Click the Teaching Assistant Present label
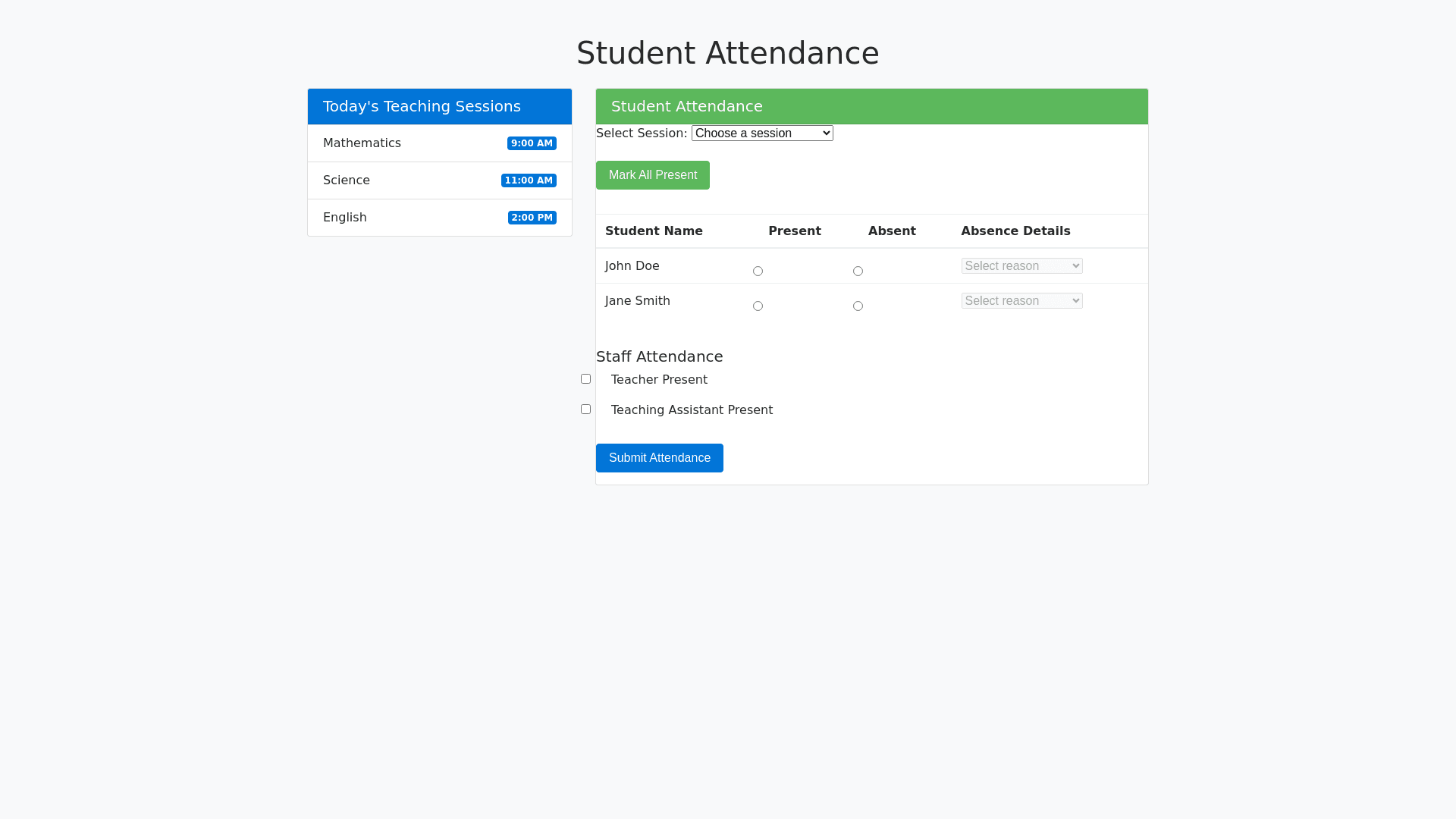 pos(692,410)
